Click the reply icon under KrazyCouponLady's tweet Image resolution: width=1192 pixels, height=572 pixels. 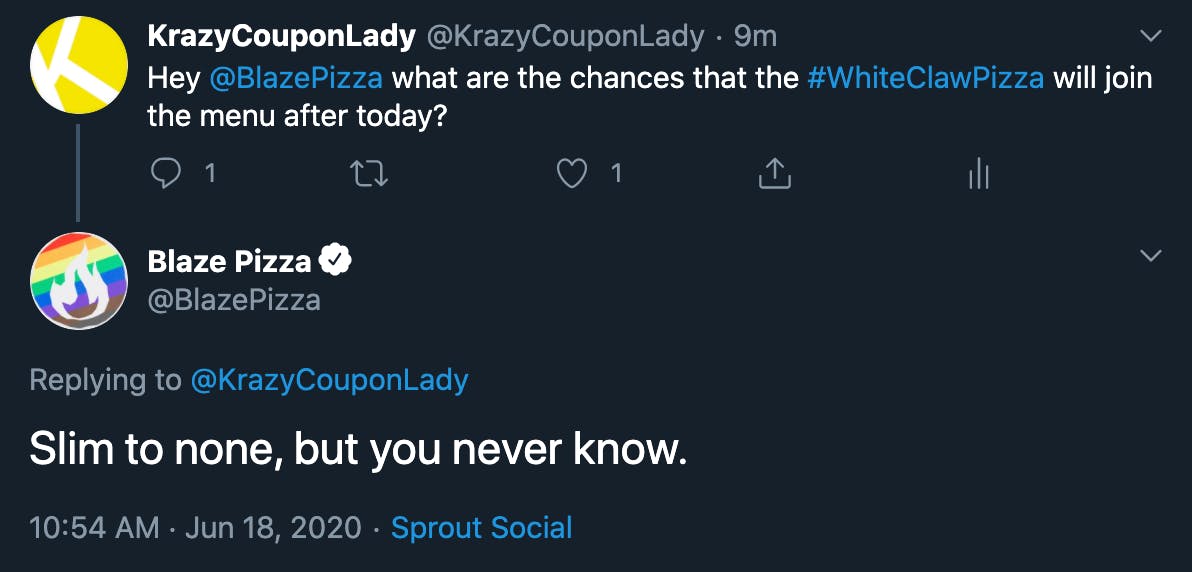tap(166, 174)
